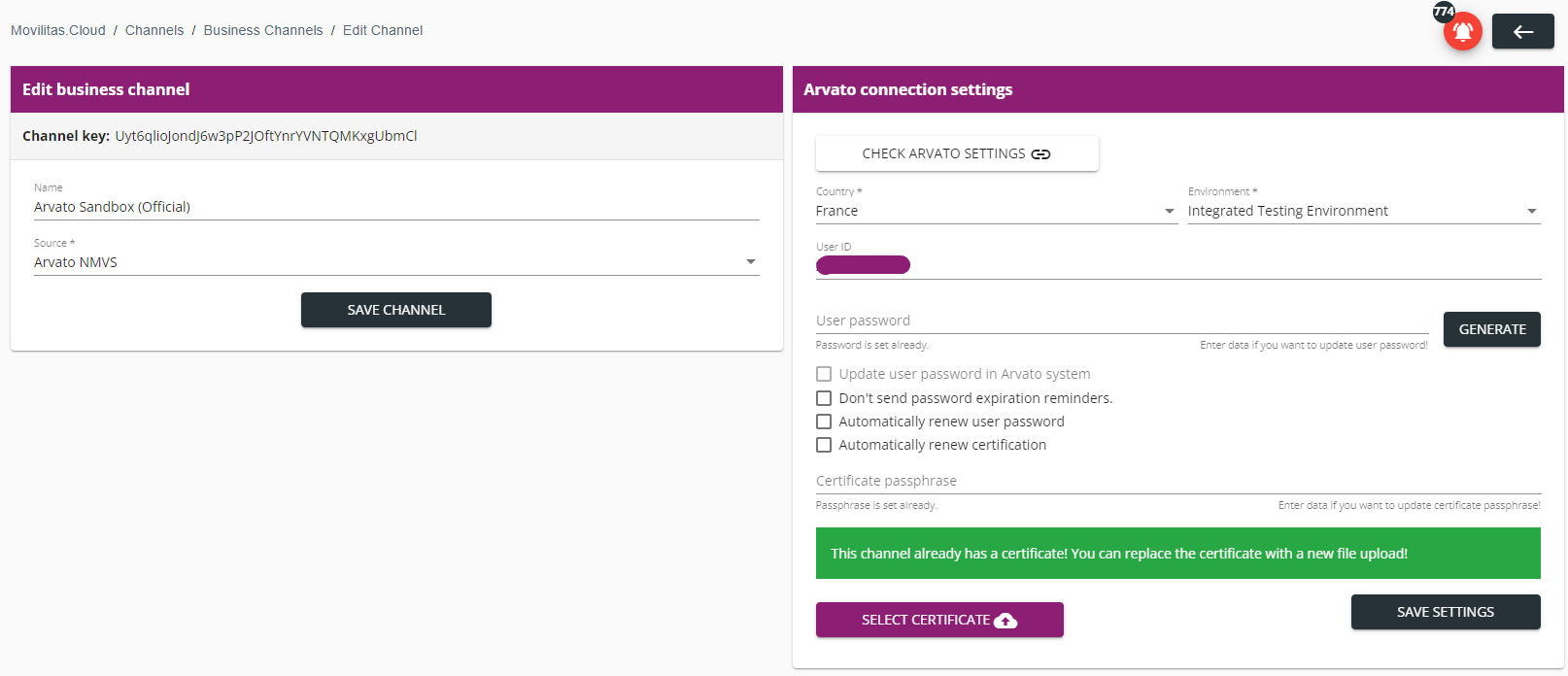Image resolution: width=1568 pixels, height=676 pixels.
Task: Navigate to Business Channels breadcrumb
Action: [263, 30]
